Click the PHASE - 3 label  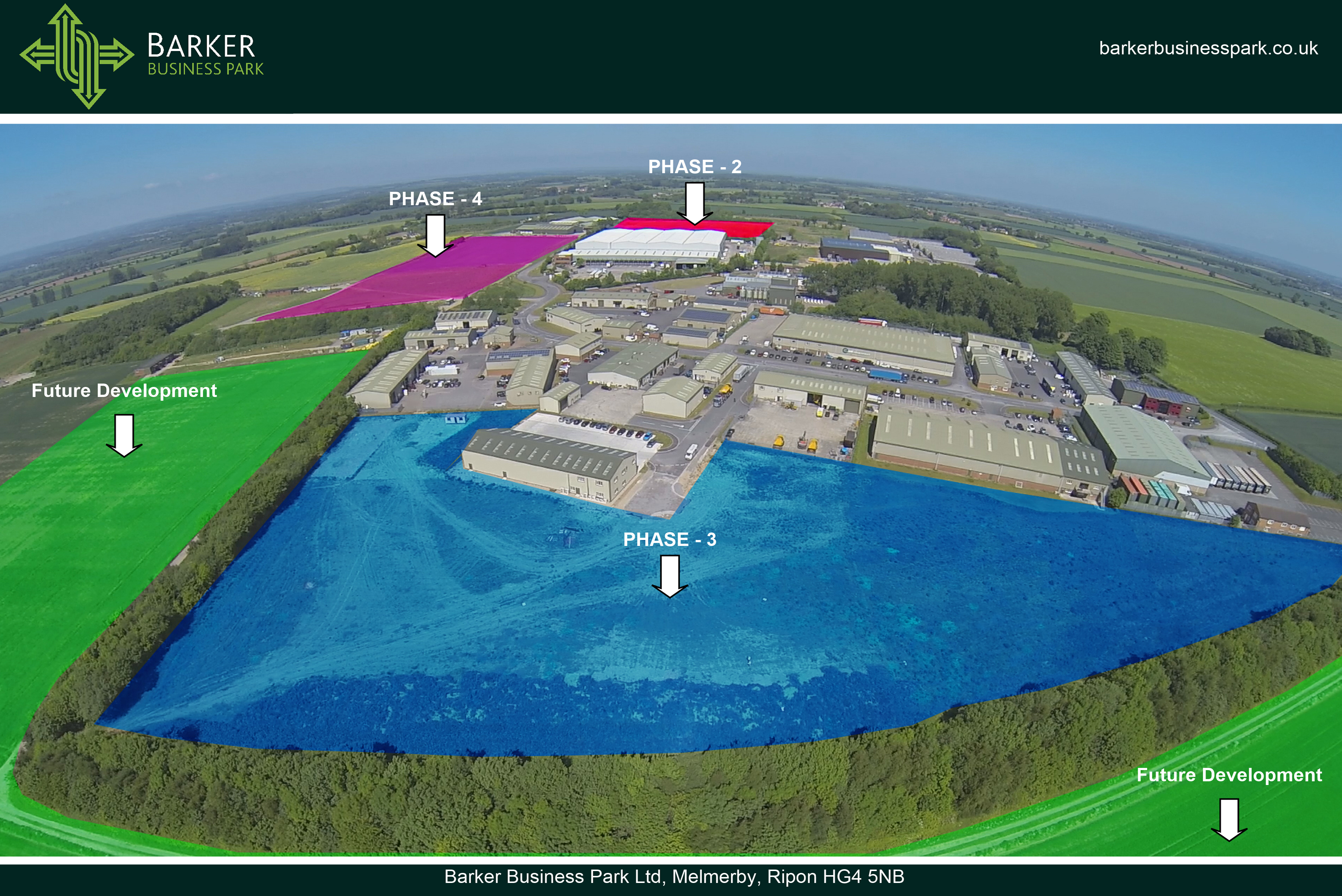point(669,540)
